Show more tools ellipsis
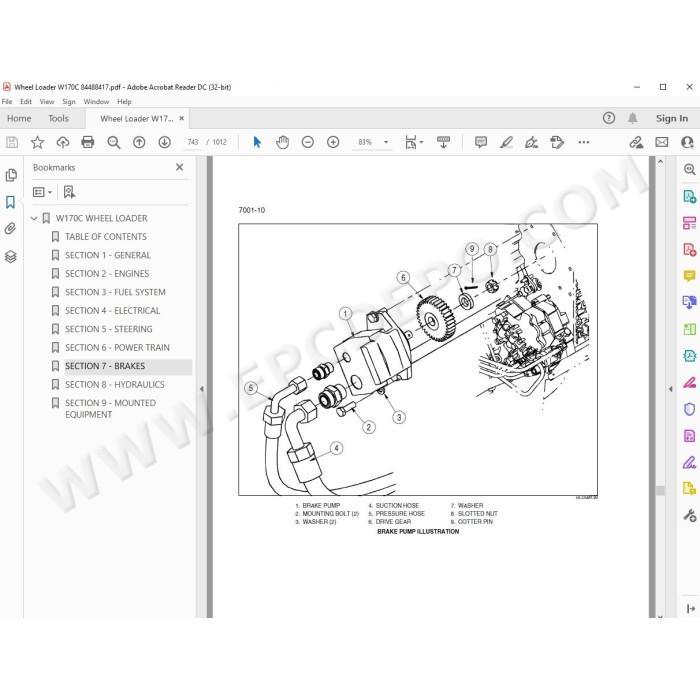This screenshot has height=700, width=700. point(583,142)
